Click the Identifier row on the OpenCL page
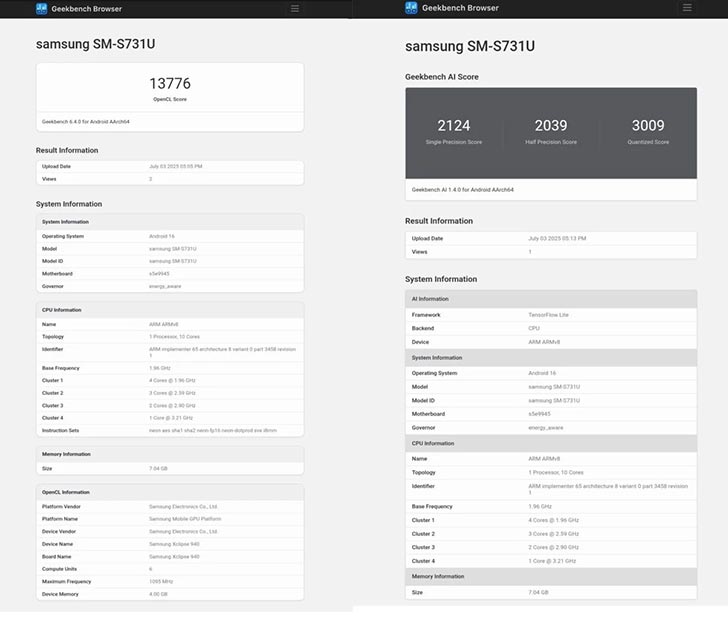Image resolution: width=728 pixels, height=619 pixels. click(x=170, y=352)
